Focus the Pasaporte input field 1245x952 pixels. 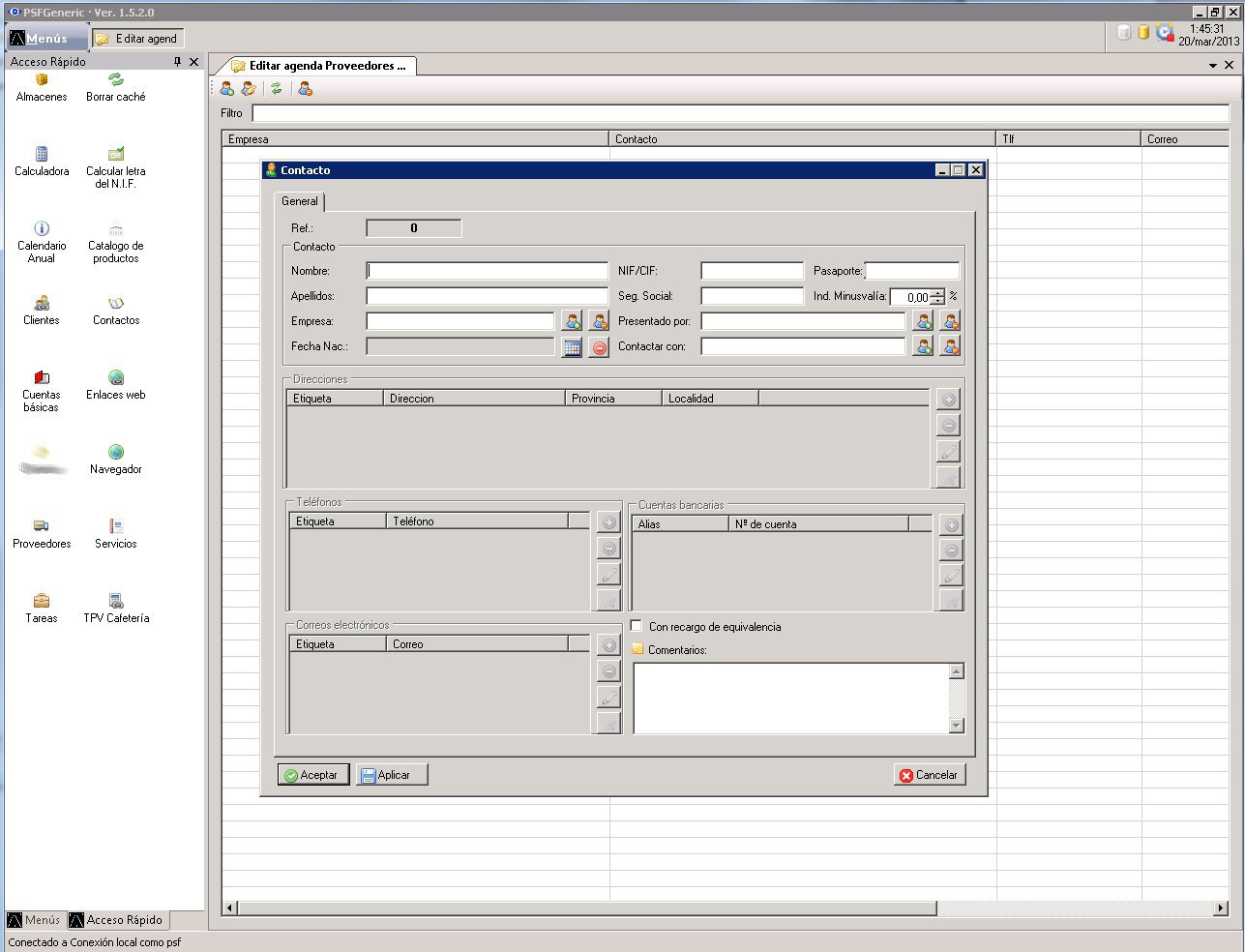(x=912, y=271)
